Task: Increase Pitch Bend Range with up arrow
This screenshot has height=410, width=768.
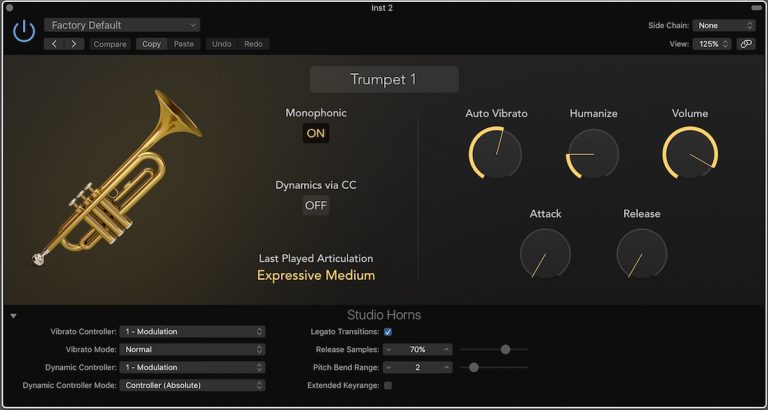Action: pyautogui.click(x=447, y=367)
